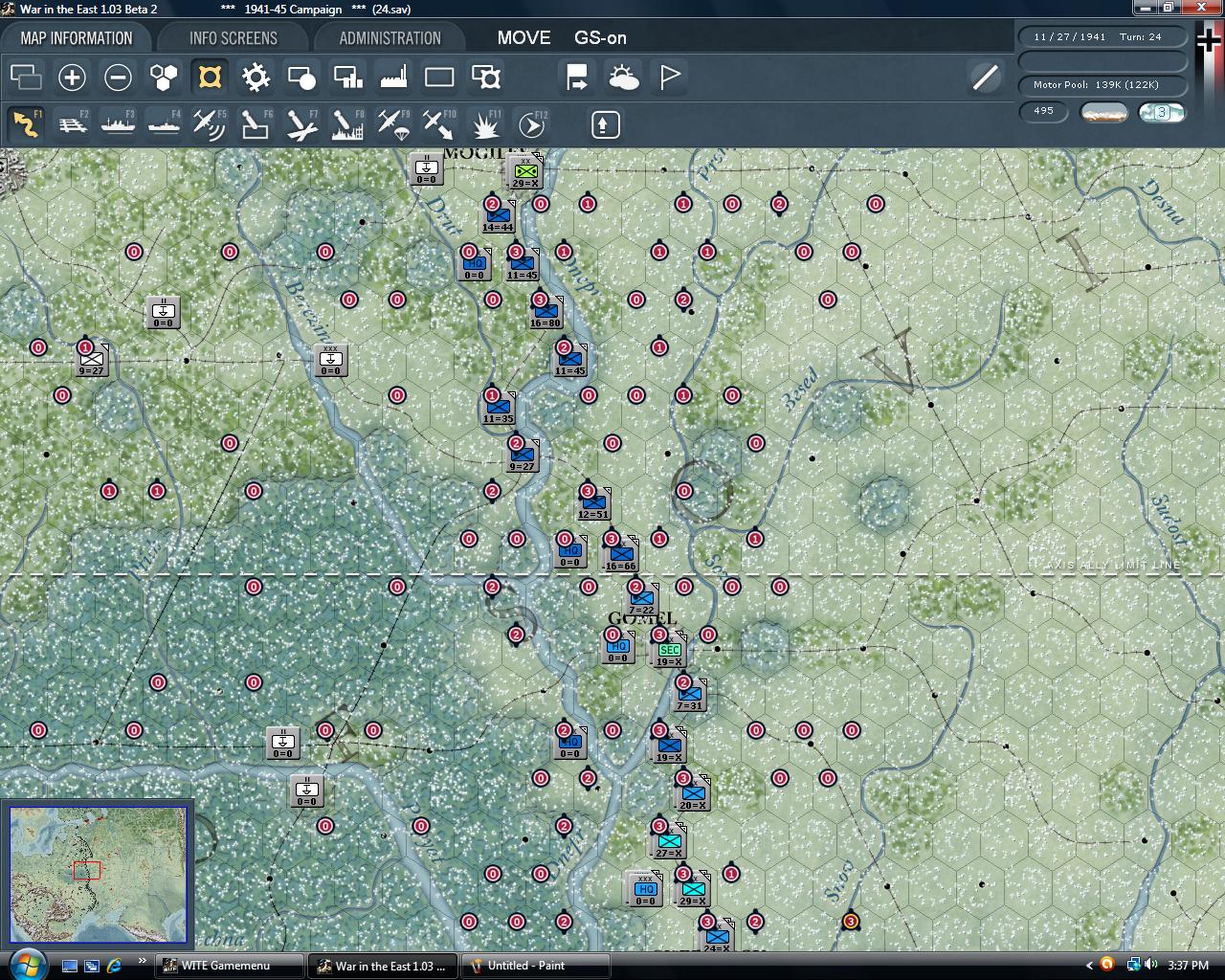Select the air base counter near Mogilev
Image resolution: width=1225 pixels, height=980 pixels.
coord(426,169)
